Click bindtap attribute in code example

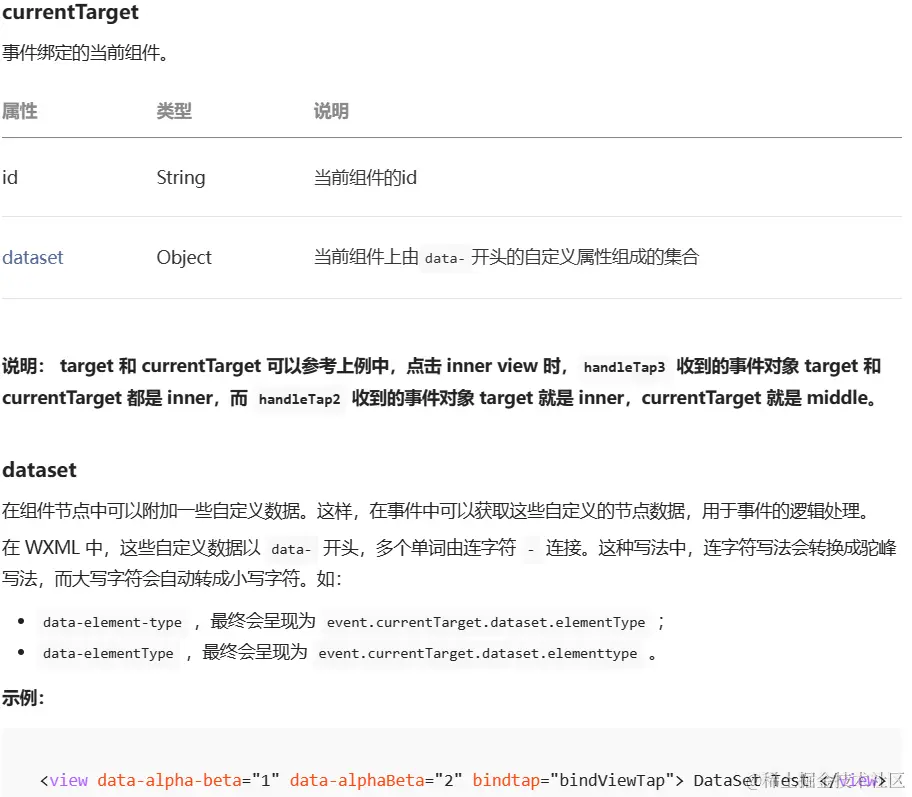(506, 780)
